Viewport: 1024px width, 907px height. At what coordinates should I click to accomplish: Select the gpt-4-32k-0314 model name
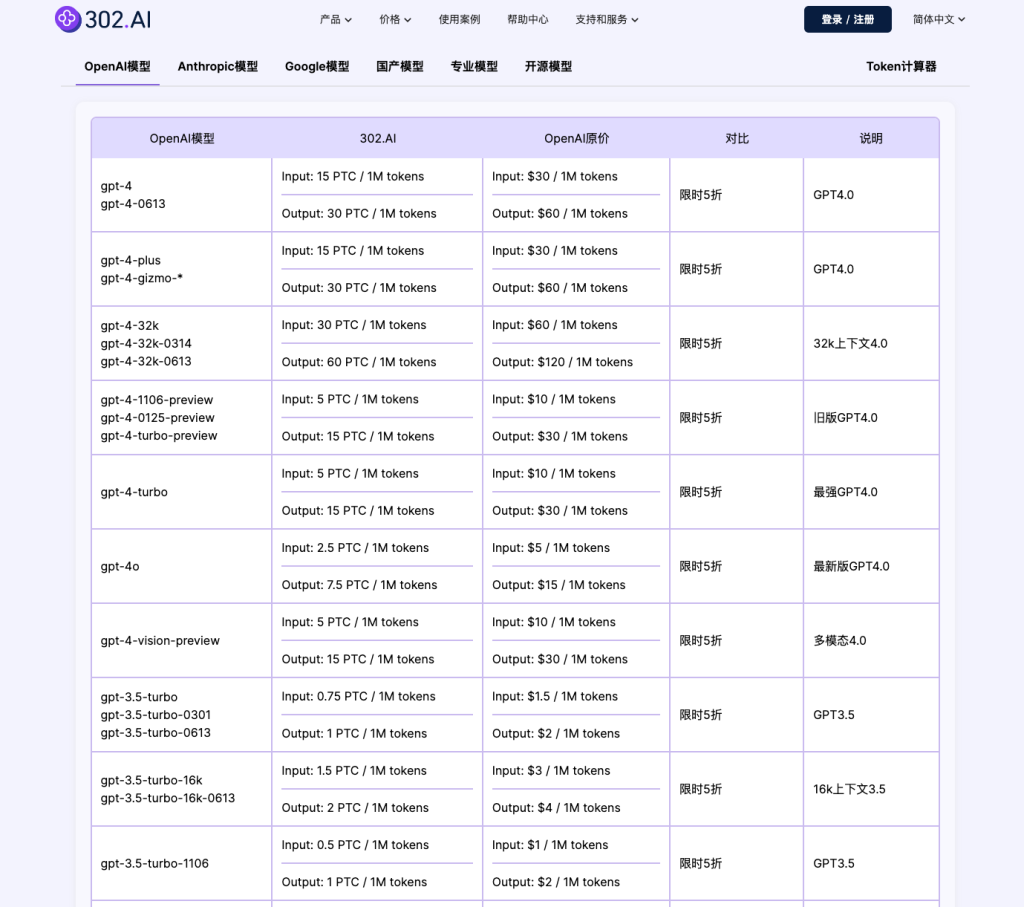[x=146, y=343]
